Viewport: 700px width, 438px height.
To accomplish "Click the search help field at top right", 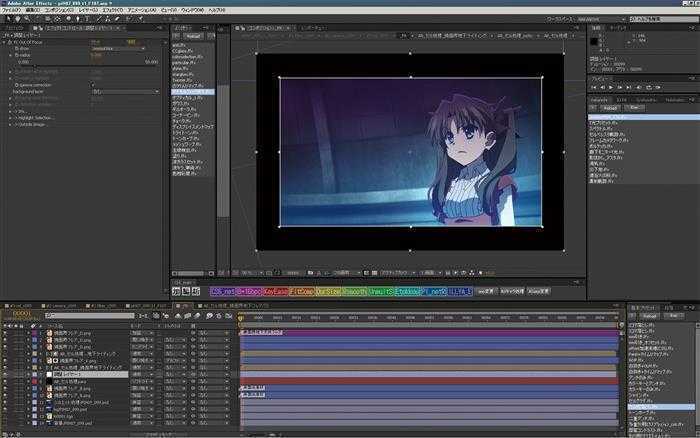I will [663, 19].
